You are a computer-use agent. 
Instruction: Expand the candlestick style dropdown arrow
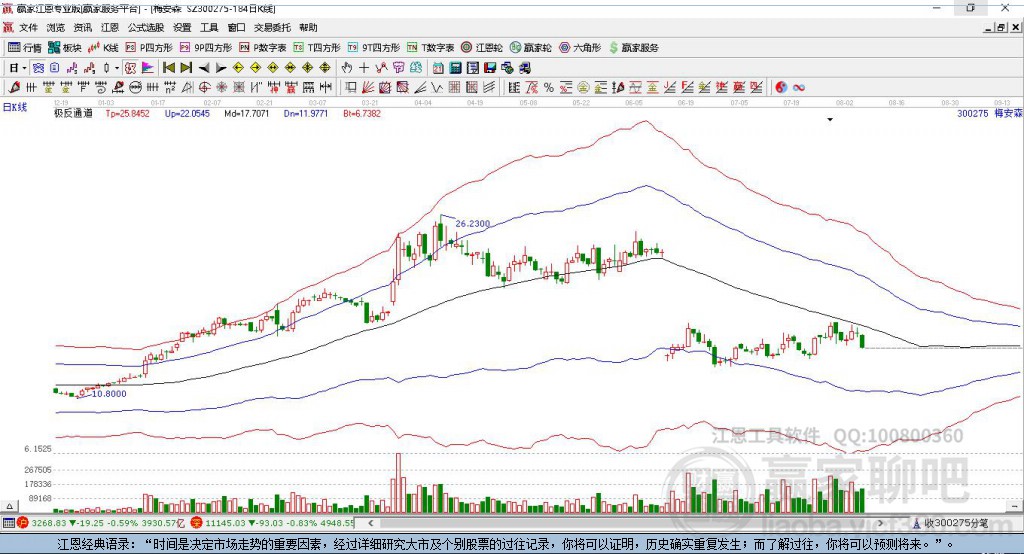117,68
